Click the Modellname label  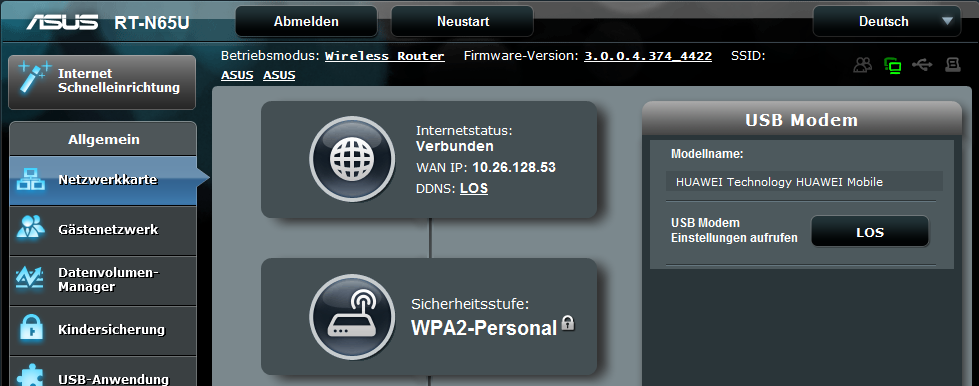(x=707, y=154)
